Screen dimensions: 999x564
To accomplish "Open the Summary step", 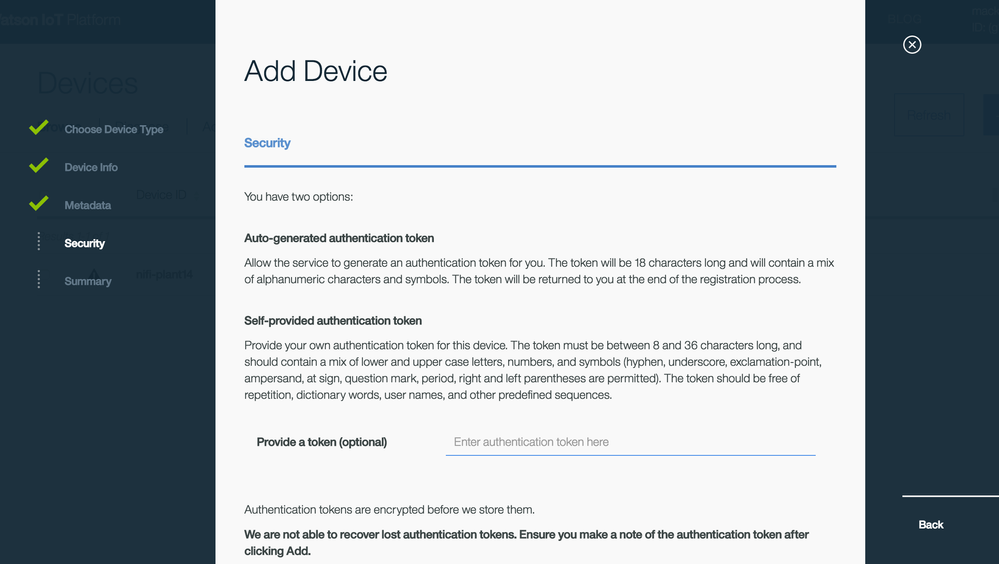I will pyautogui.click(x=88, y=281).
